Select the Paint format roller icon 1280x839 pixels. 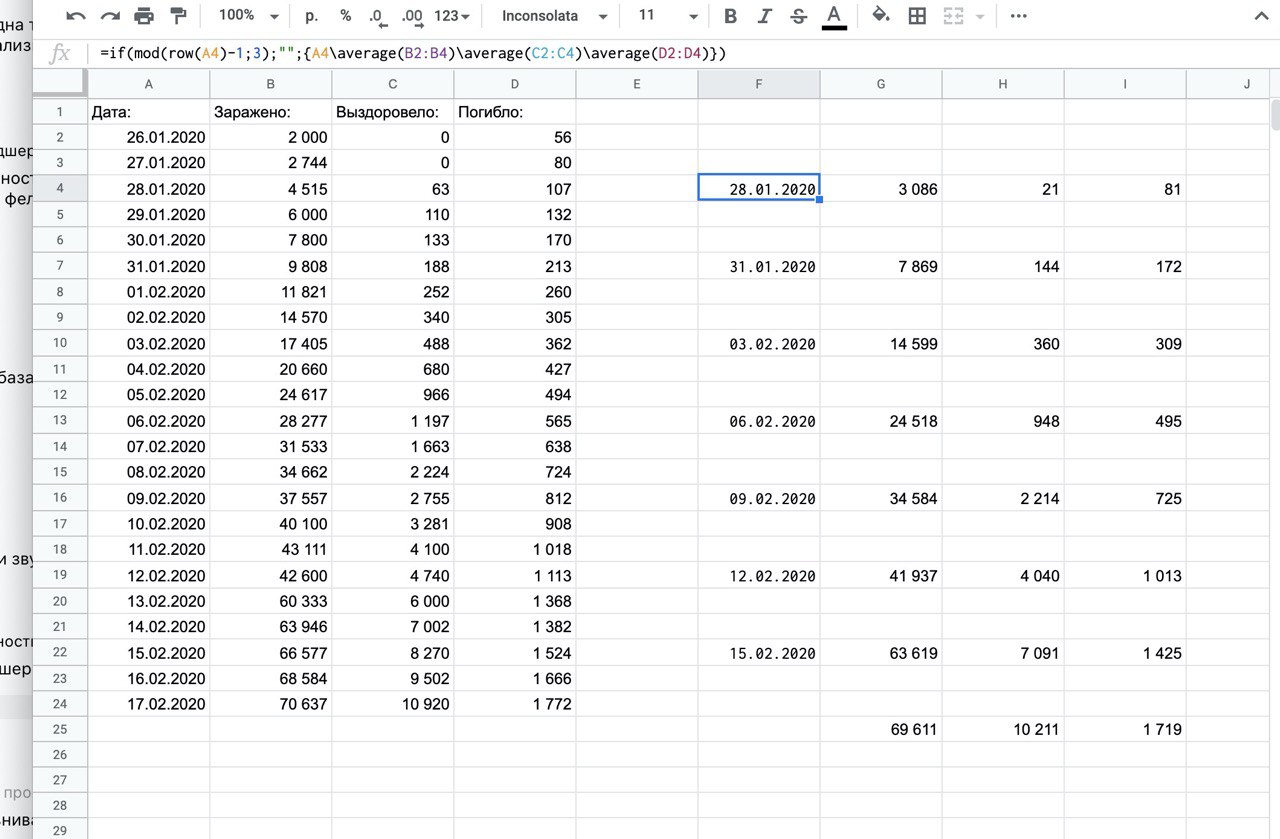[x=178, y=16]
